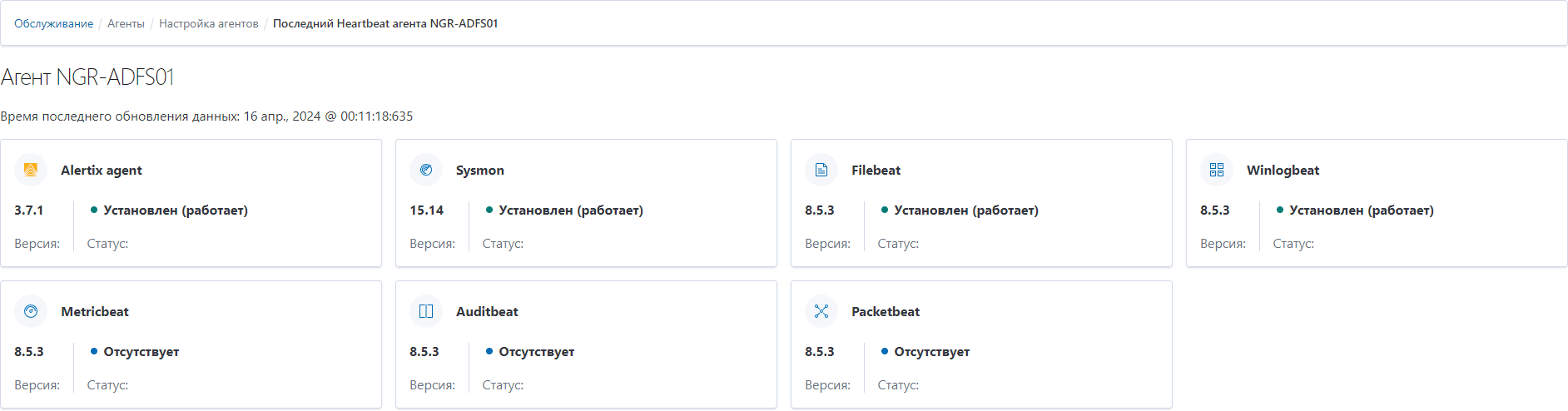The height and width of the screenshot is (411, 1568).
Task: Click the Filebeat card title
Action: click(876, 170)
